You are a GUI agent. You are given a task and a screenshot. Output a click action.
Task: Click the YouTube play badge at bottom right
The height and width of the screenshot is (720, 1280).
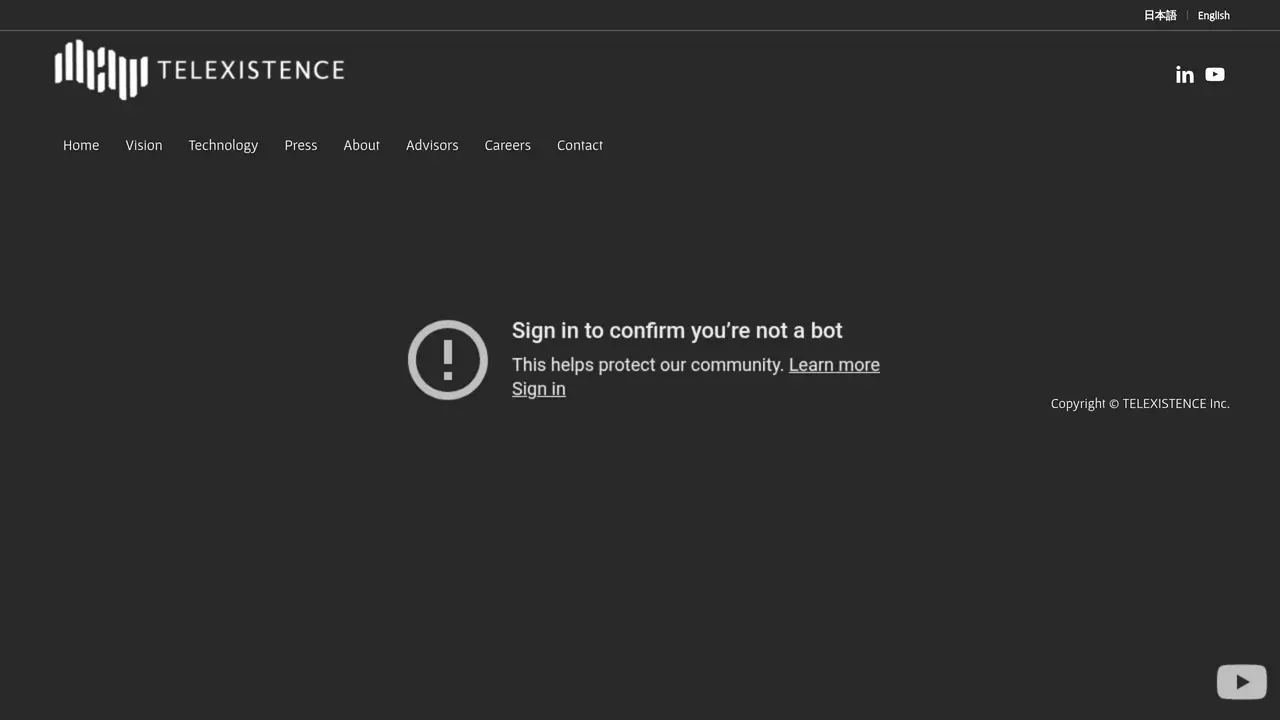point(1242,682)
